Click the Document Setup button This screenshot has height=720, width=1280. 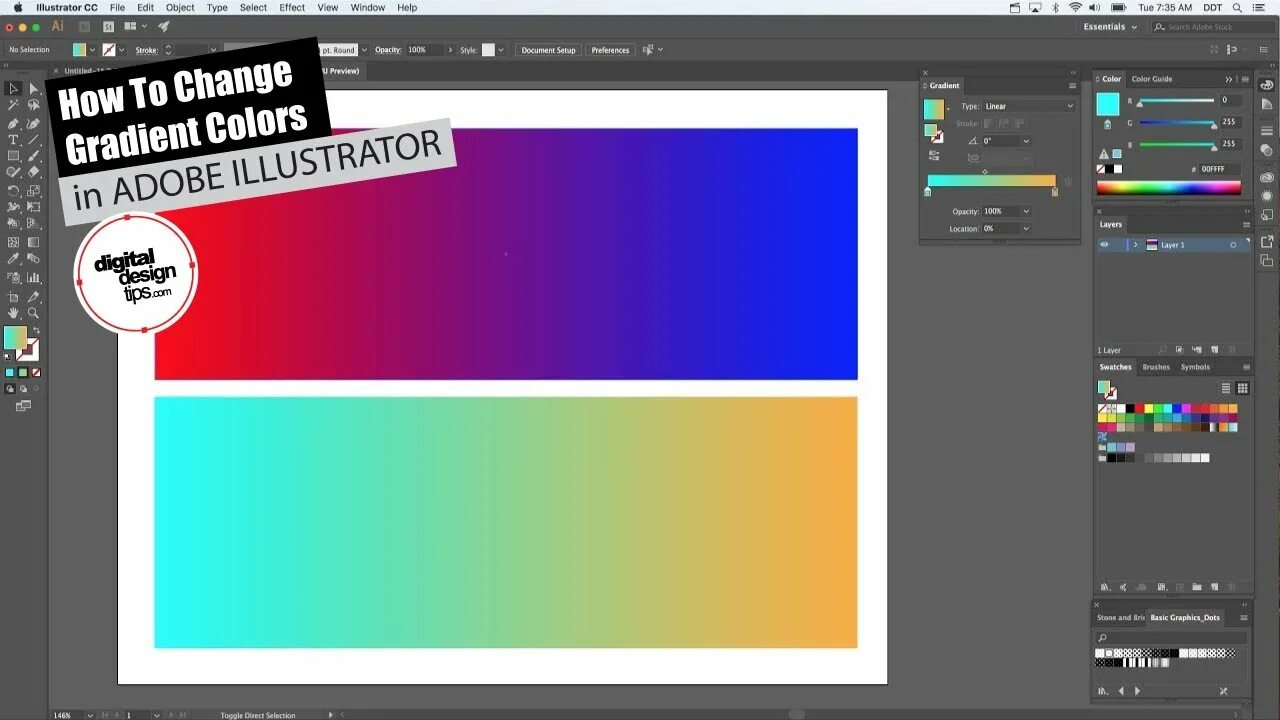click(x=548, y=50)
